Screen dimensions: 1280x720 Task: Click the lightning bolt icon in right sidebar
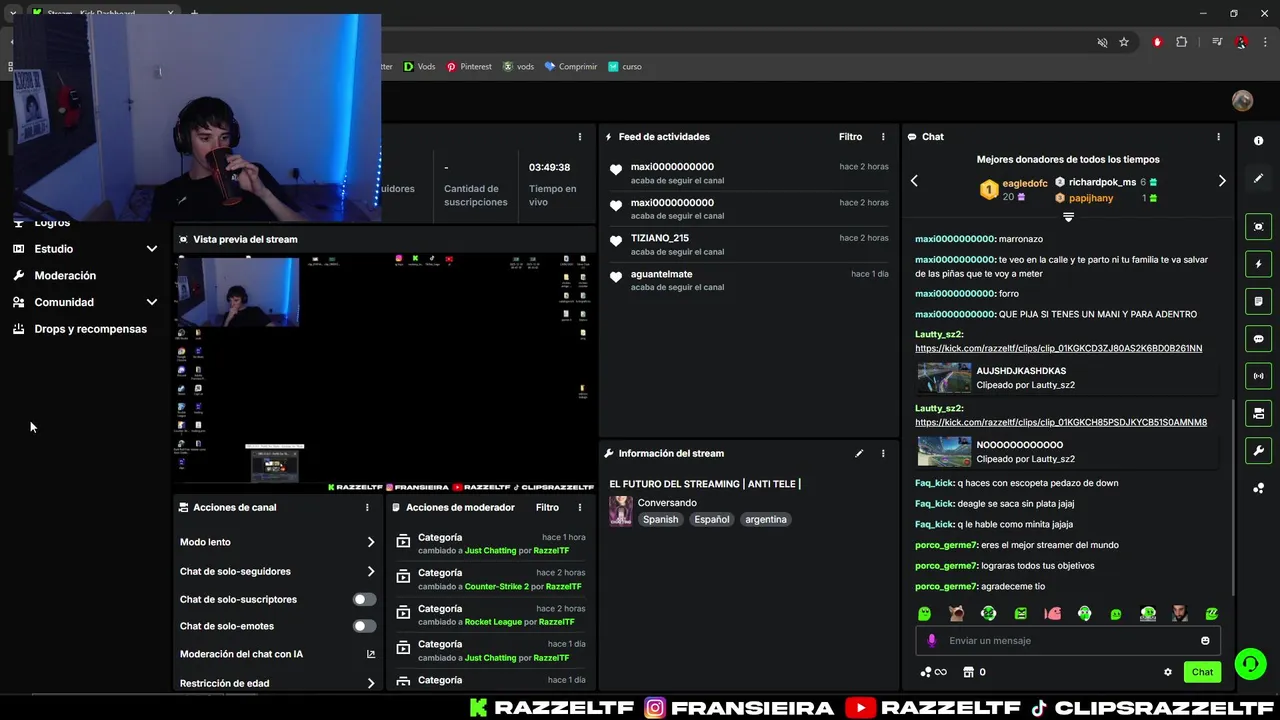click(1258, 264)
